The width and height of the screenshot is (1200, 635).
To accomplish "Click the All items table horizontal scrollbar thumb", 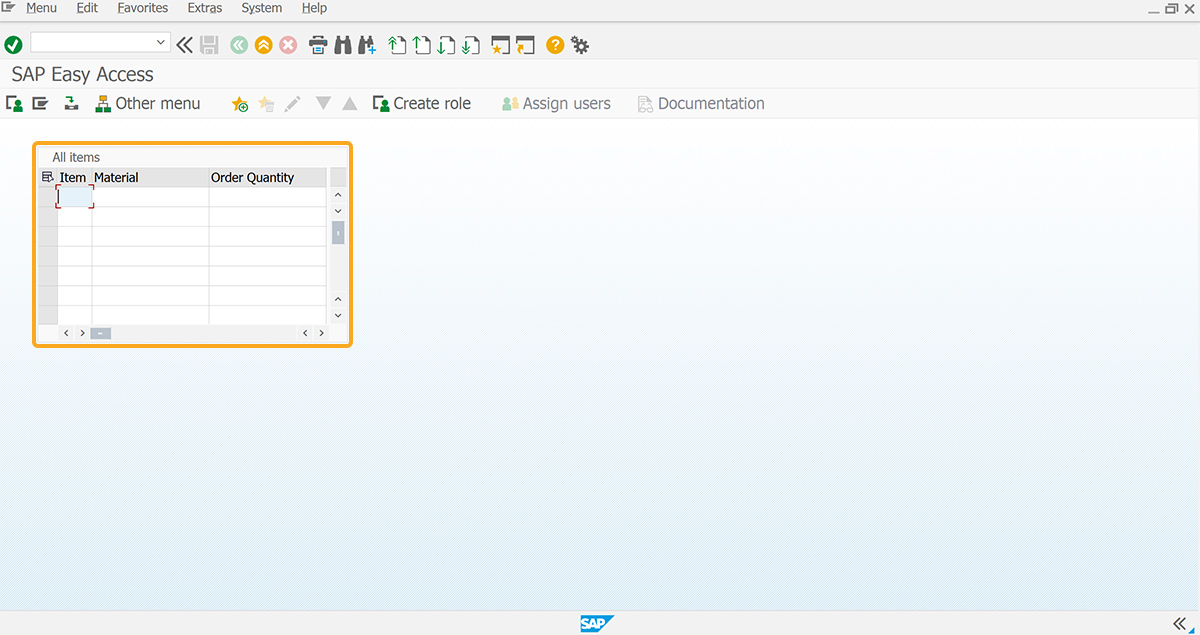I will click(100, 333).
